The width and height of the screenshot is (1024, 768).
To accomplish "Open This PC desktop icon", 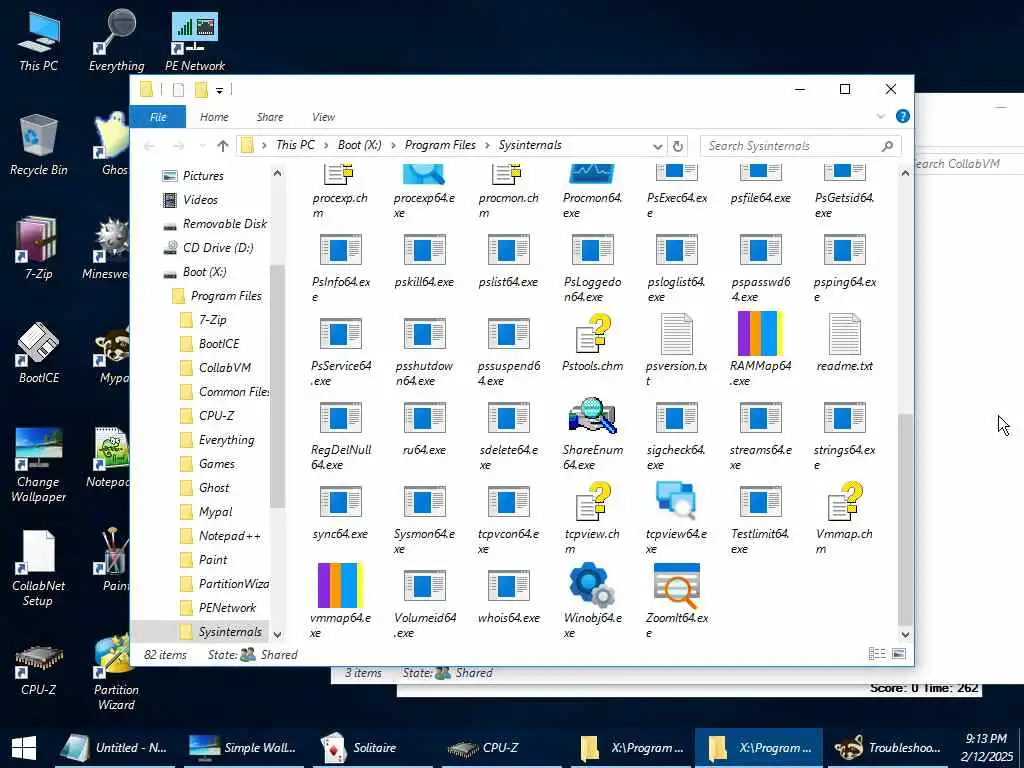I will click(38, 33).
